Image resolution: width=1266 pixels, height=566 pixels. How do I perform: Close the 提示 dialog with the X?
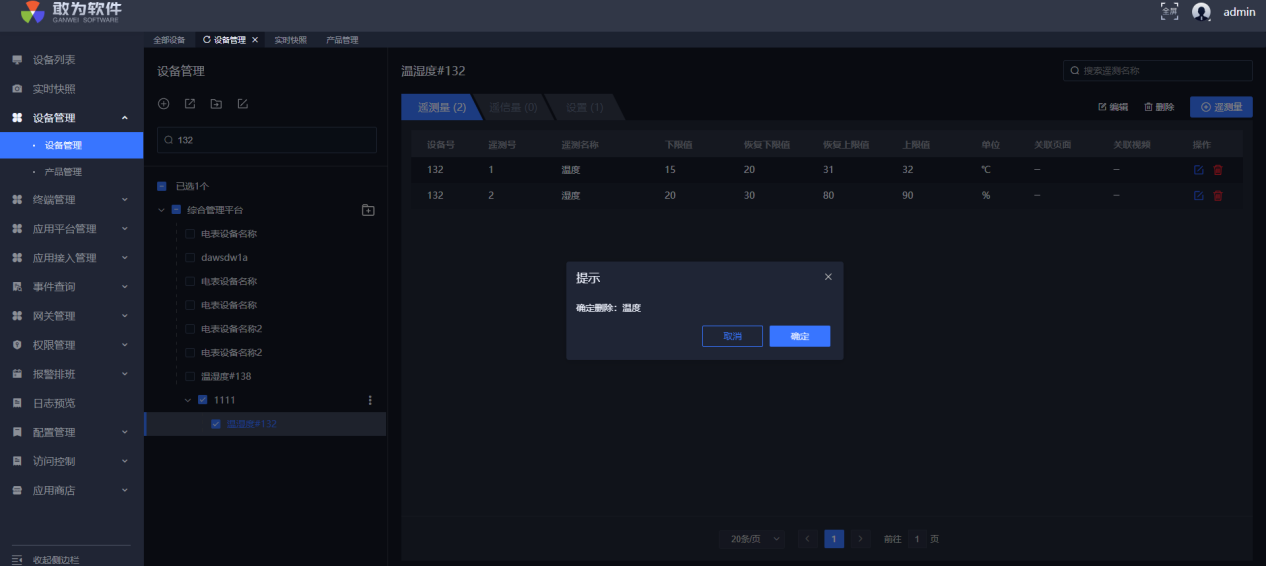coord(828,277)
